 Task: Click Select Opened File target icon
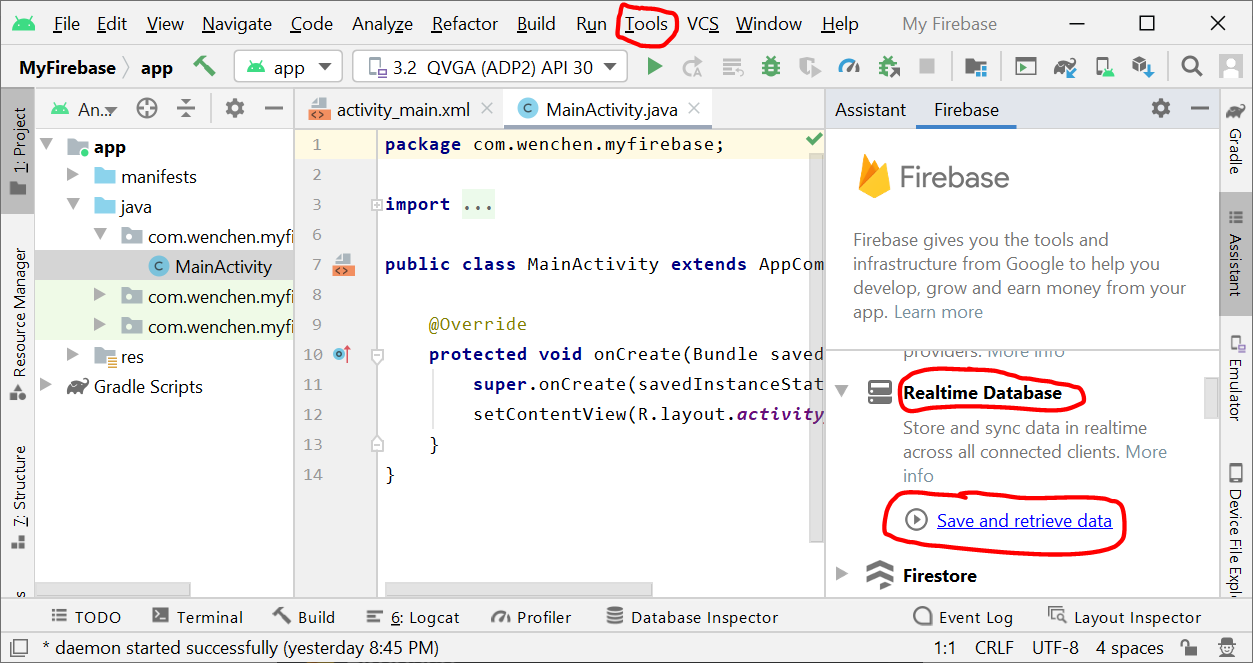pos(147,109)
